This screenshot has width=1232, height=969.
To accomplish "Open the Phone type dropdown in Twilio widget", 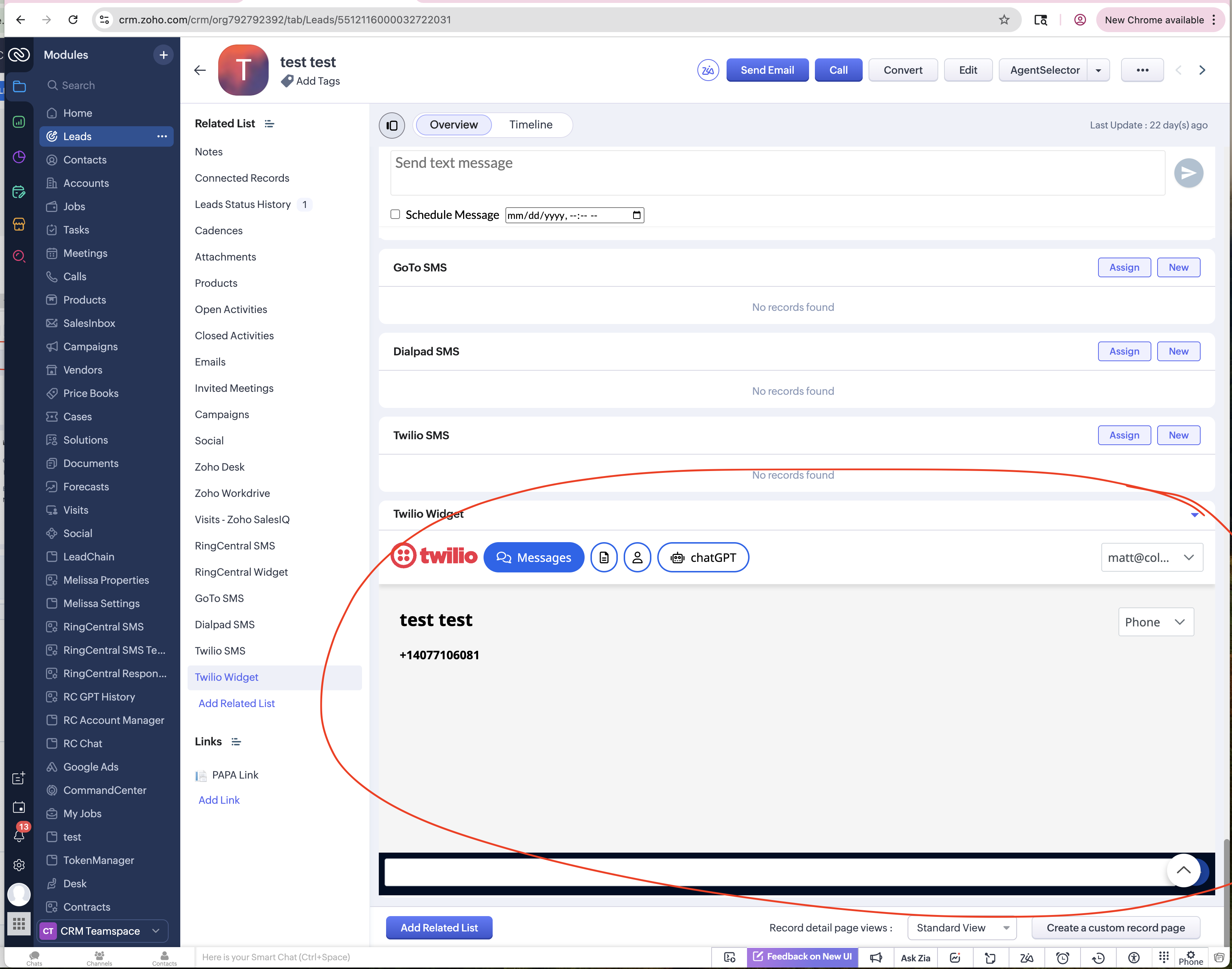I will 1155,622.
